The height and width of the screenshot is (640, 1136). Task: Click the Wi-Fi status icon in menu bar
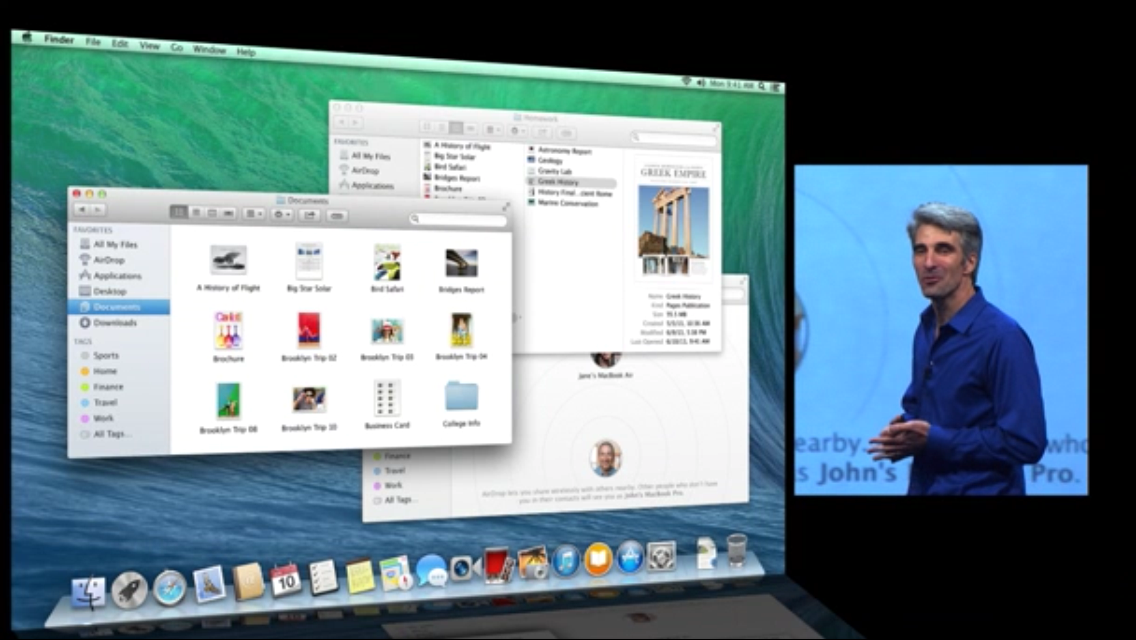686,82
